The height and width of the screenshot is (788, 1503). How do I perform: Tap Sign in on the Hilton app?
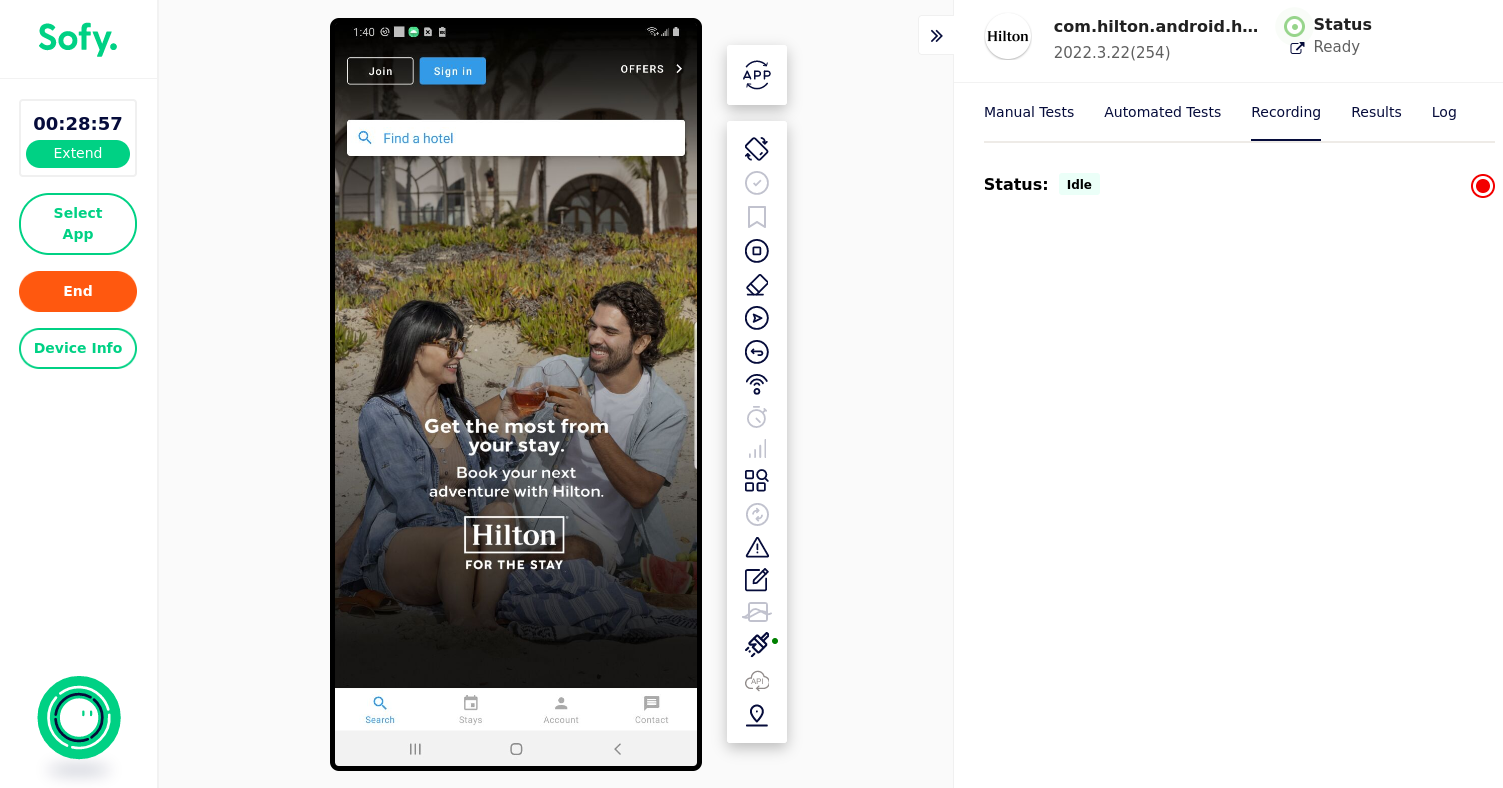click(x=453, y=71)
